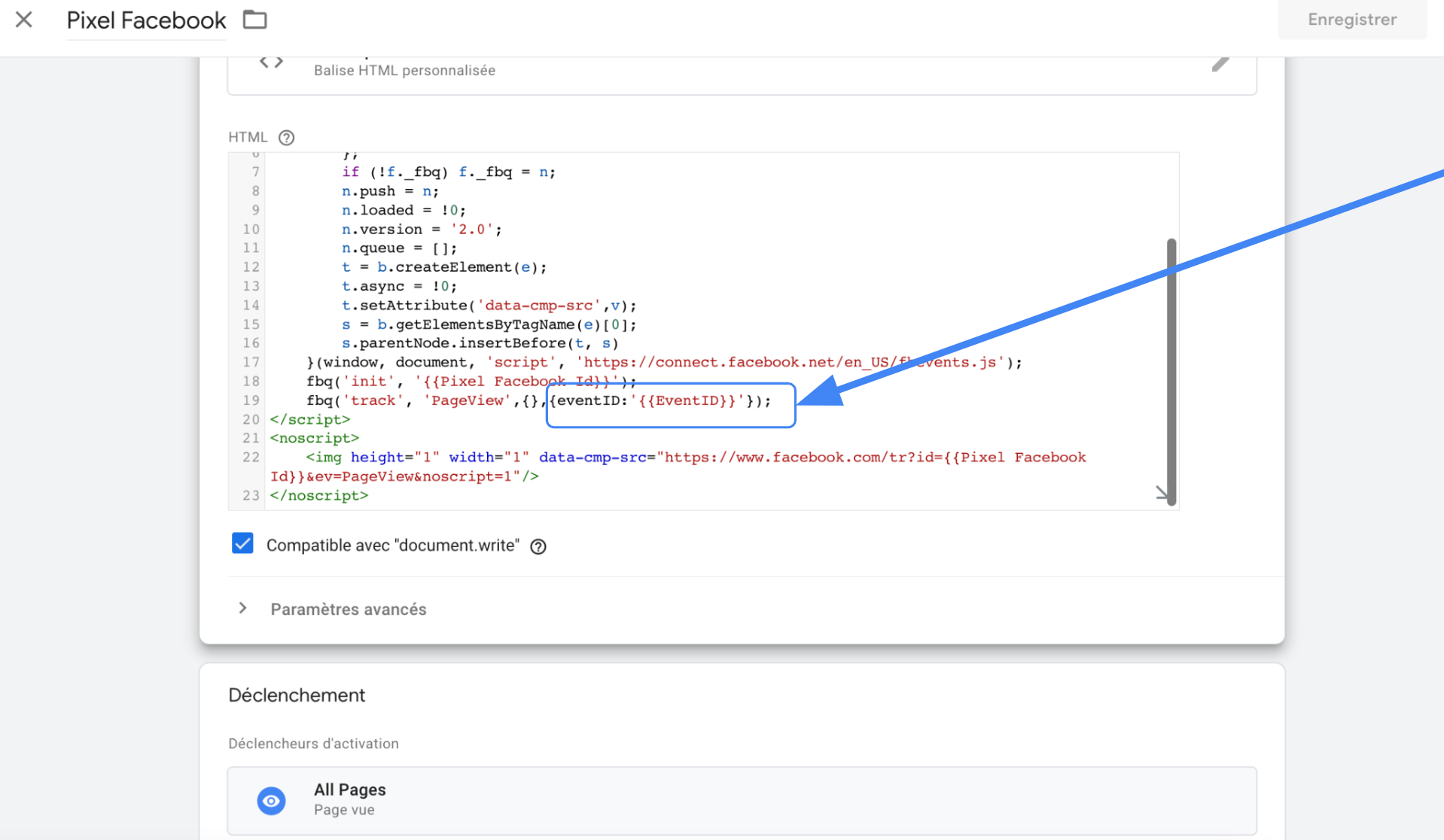
Task: Click the resize handle of the HTML editor
Action: pyautogui.click(x=1162, y=494)
